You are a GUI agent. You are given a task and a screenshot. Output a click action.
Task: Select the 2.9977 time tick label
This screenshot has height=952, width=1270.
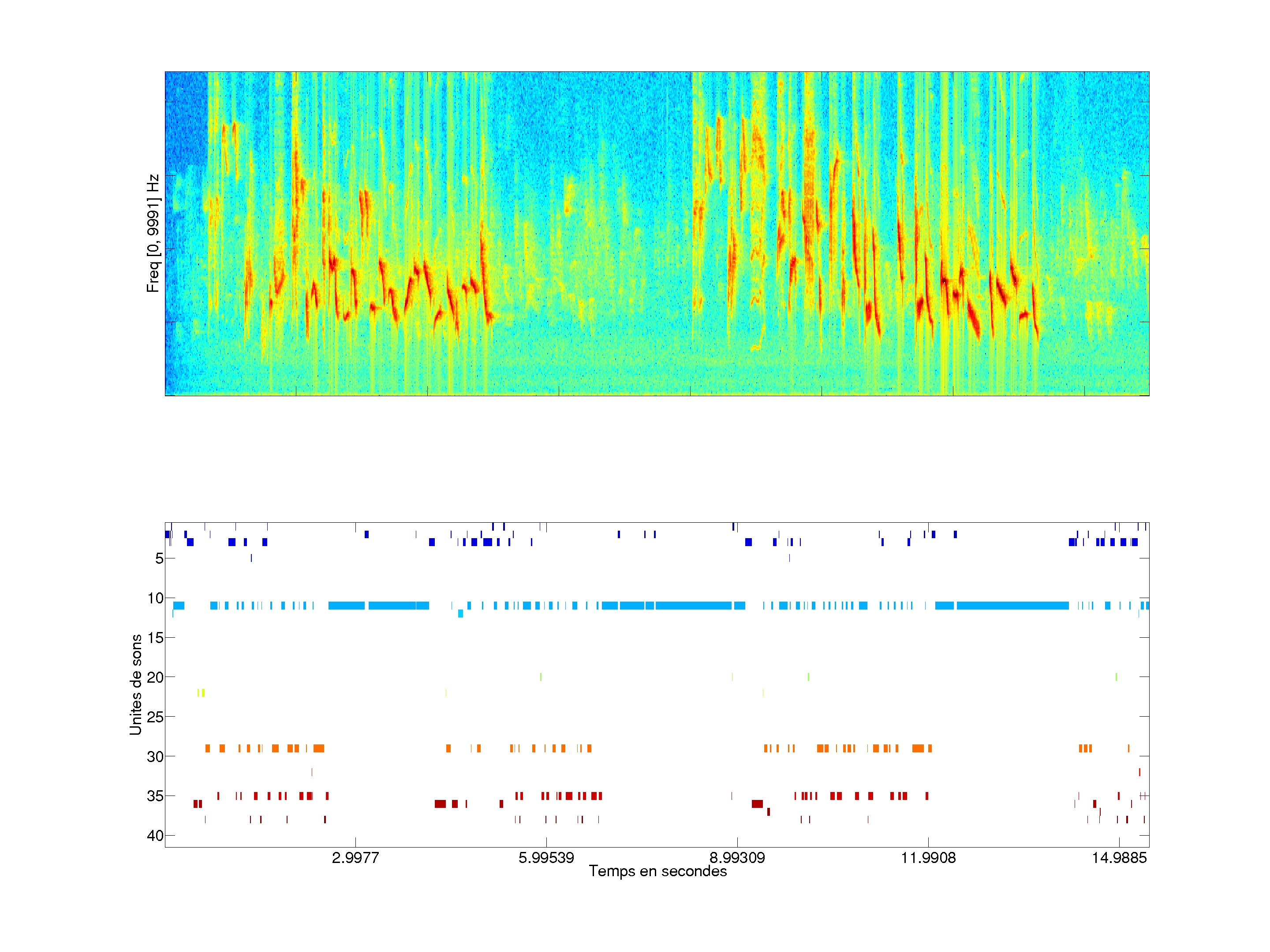click(x=355, y=858)
